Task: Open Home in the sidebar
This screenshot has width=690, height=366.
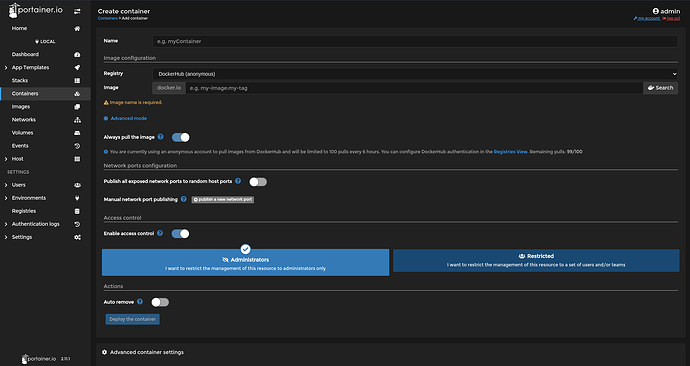Action: 19,28
